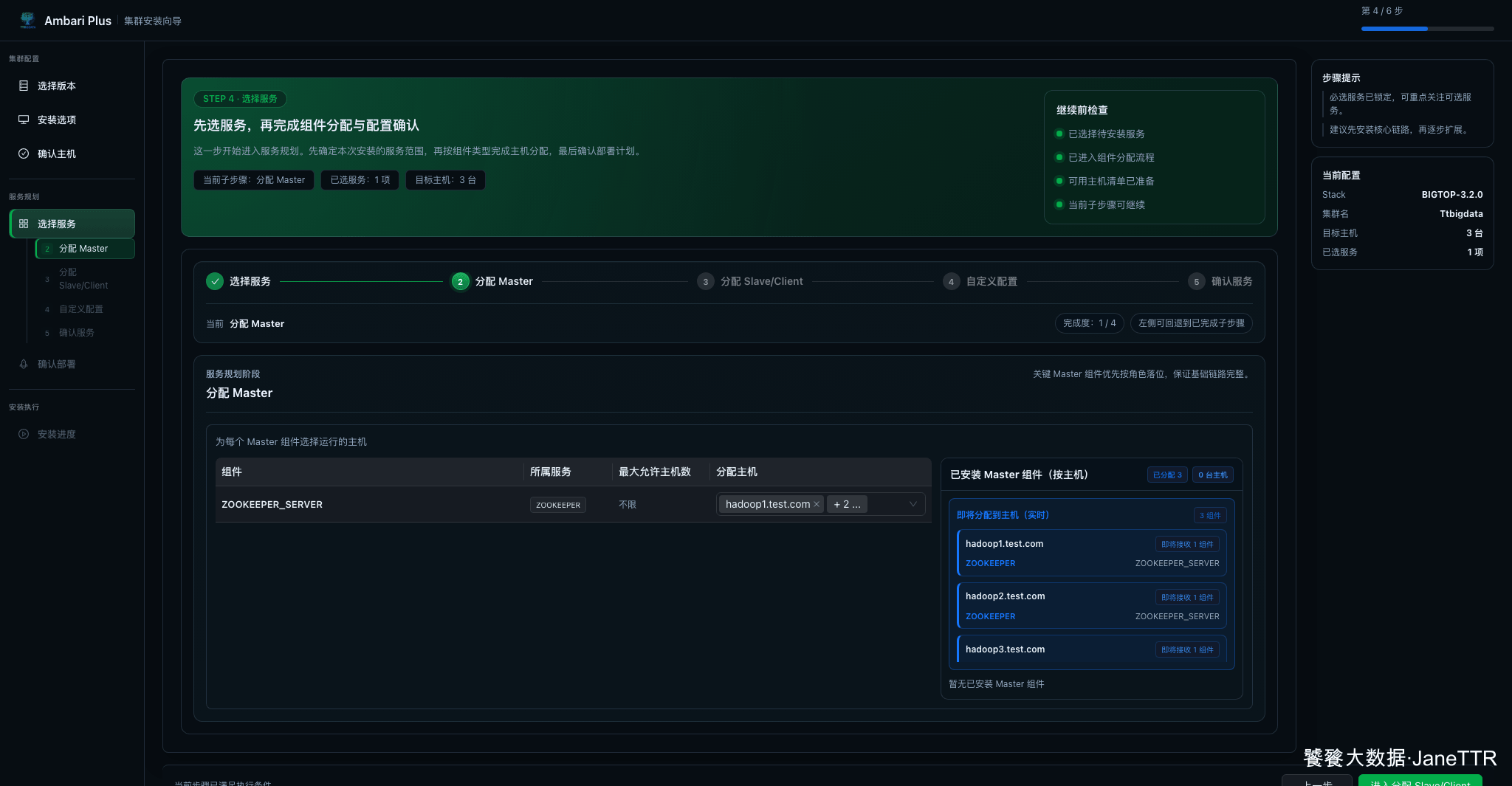Click the 当前子步骤: 分配 Master chip
The height and width of the screenshot is (786, 1512).
point(254,180)
